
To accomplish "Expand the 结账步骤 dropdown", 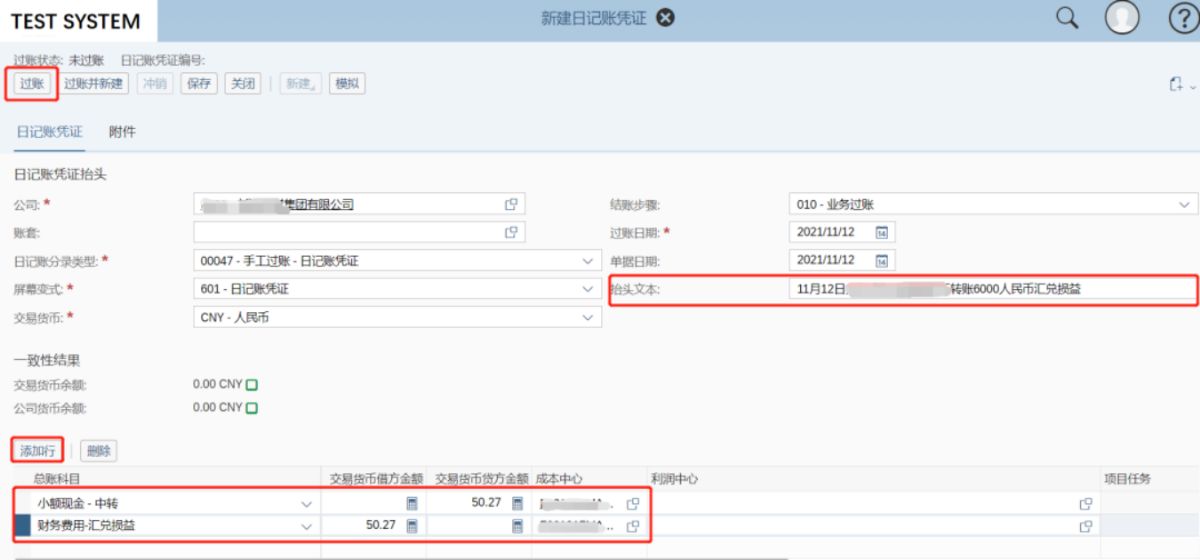I will point(1183,204).
